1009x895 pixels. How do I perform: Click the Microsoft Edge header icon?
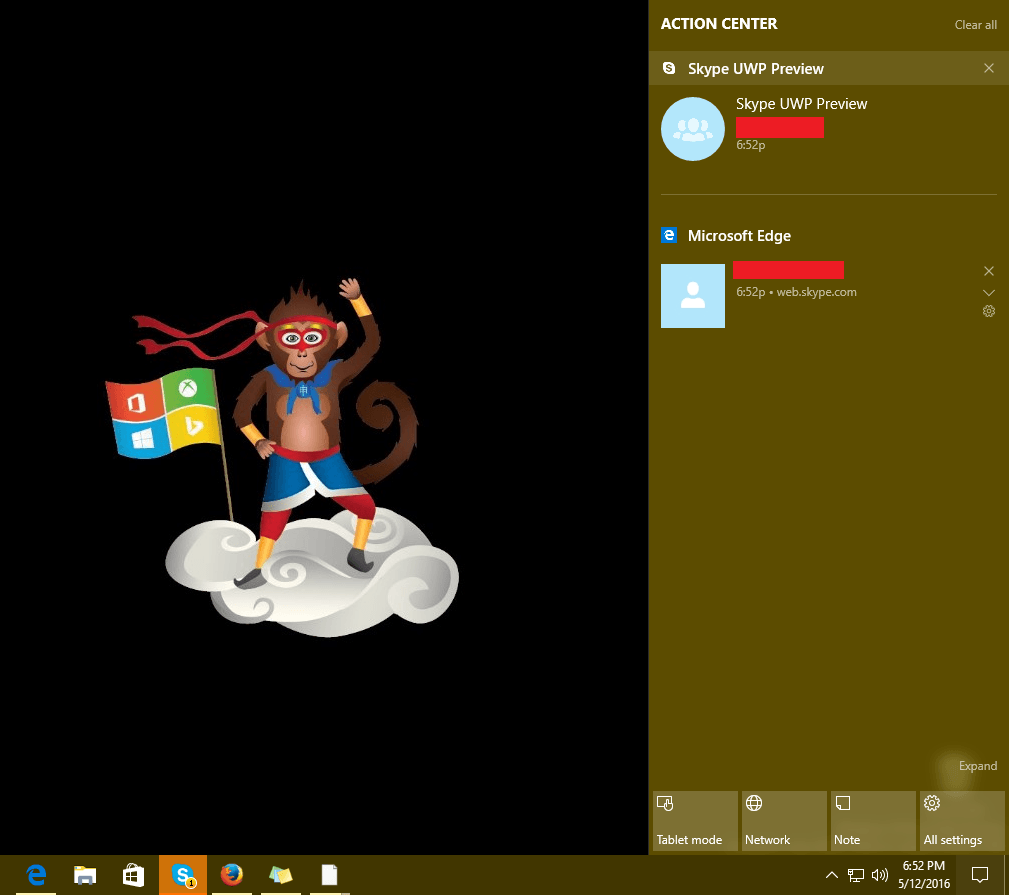tap(669, 235)
